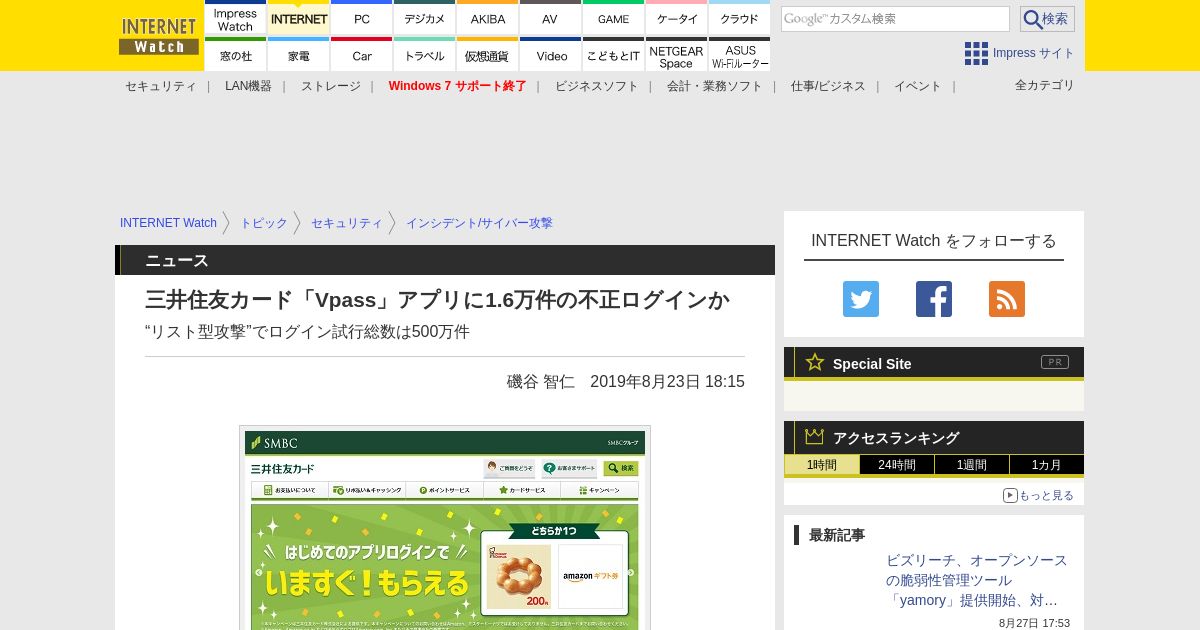Open the ビジネスソフト category menu
Image resolution: width=1200 pixels, height=630 pixels.
point(597,86)
